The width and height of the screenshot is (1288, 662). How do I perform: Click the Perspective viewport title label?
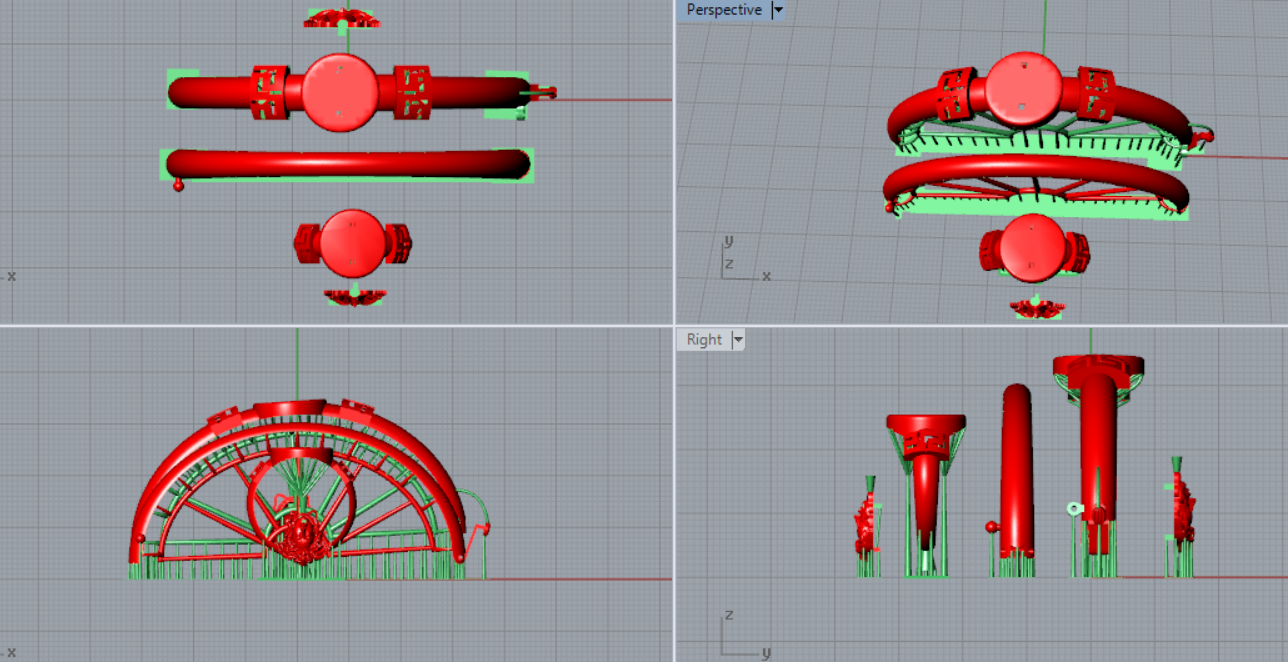click(x=724, y=10)
